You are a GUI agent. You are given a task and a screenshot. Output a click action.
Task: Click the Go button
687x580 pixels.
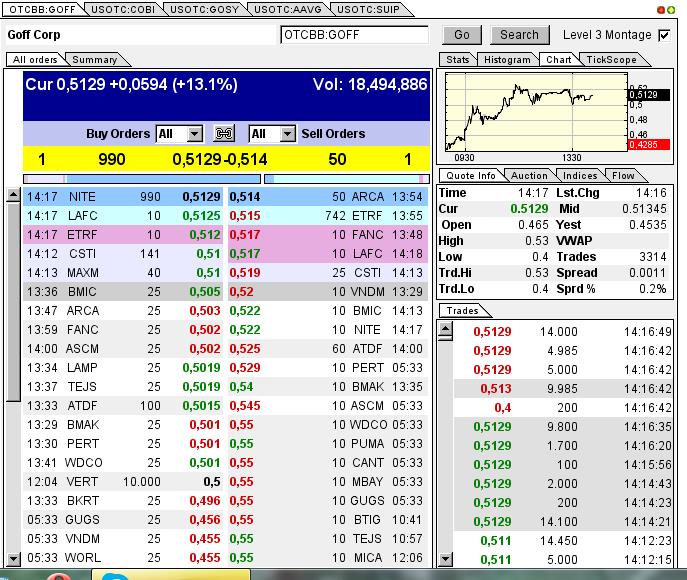coord(462,35)
